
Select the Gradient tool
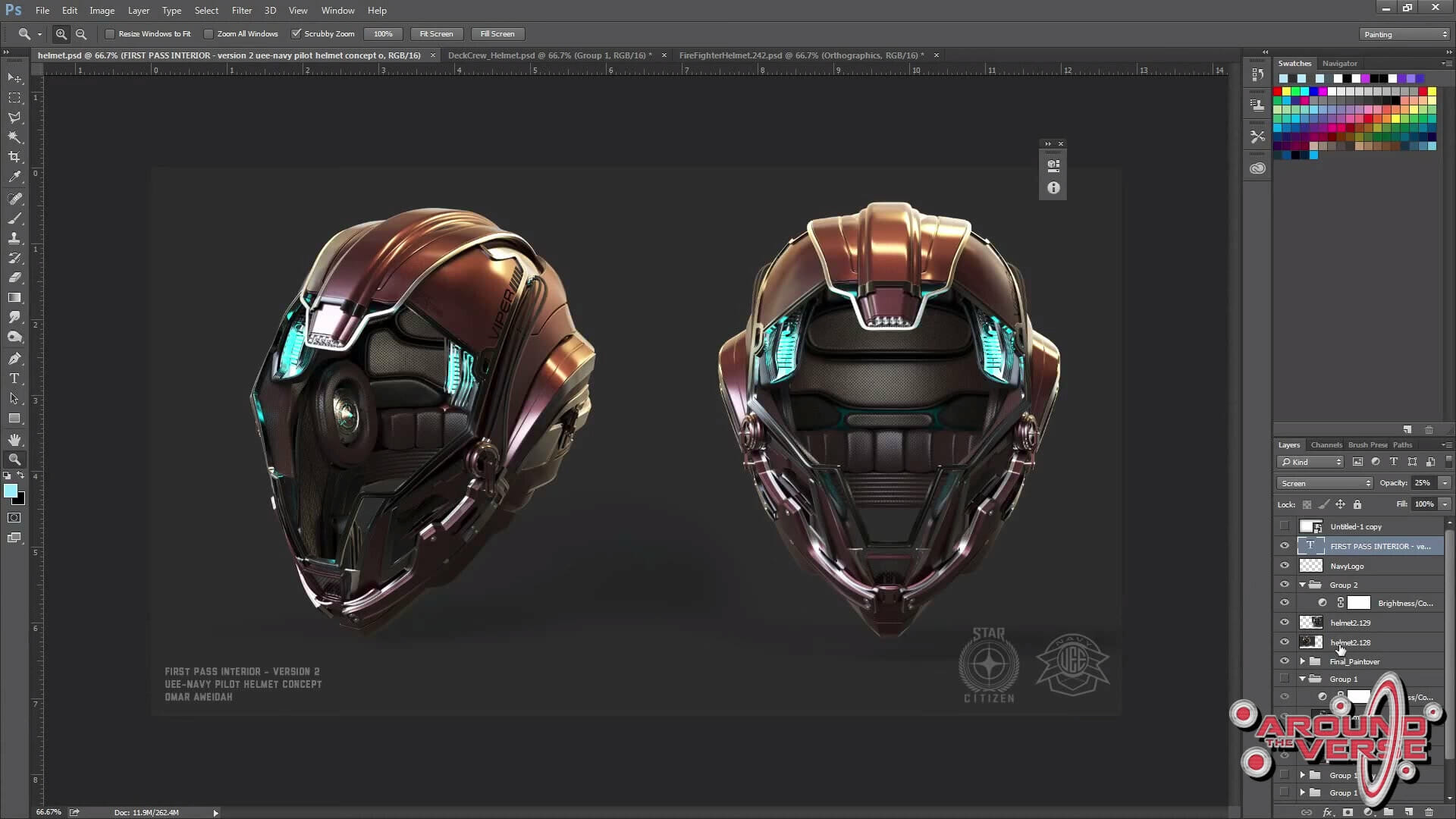14,298
